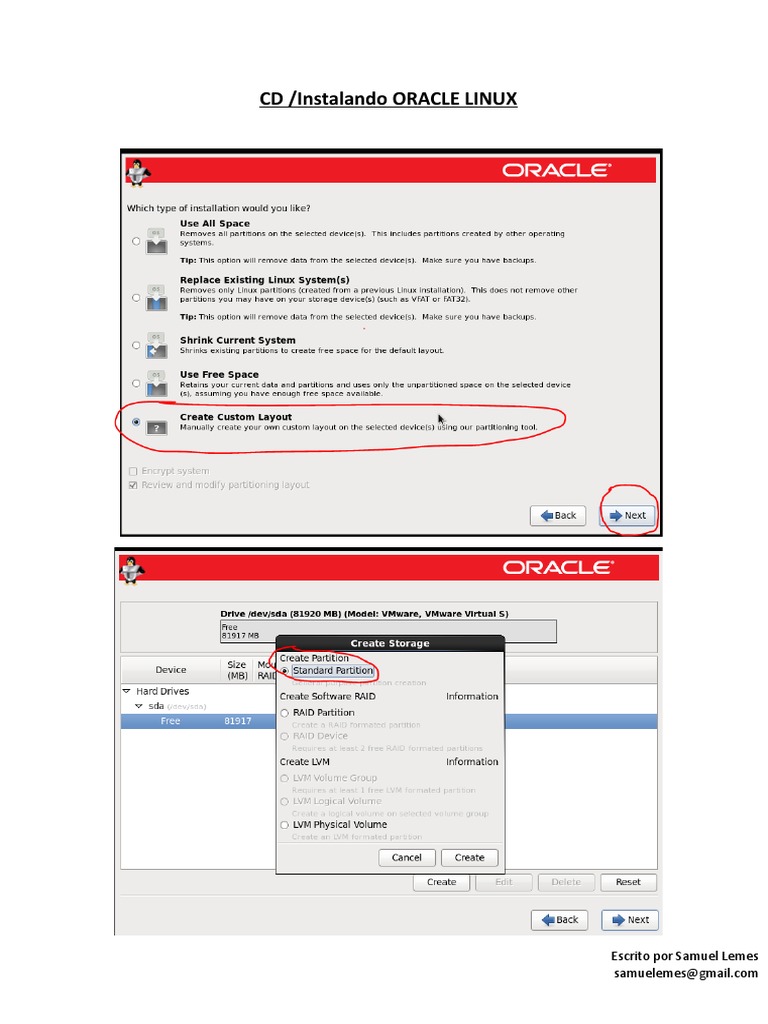Click the 'Which type of installation' question text

219,208
